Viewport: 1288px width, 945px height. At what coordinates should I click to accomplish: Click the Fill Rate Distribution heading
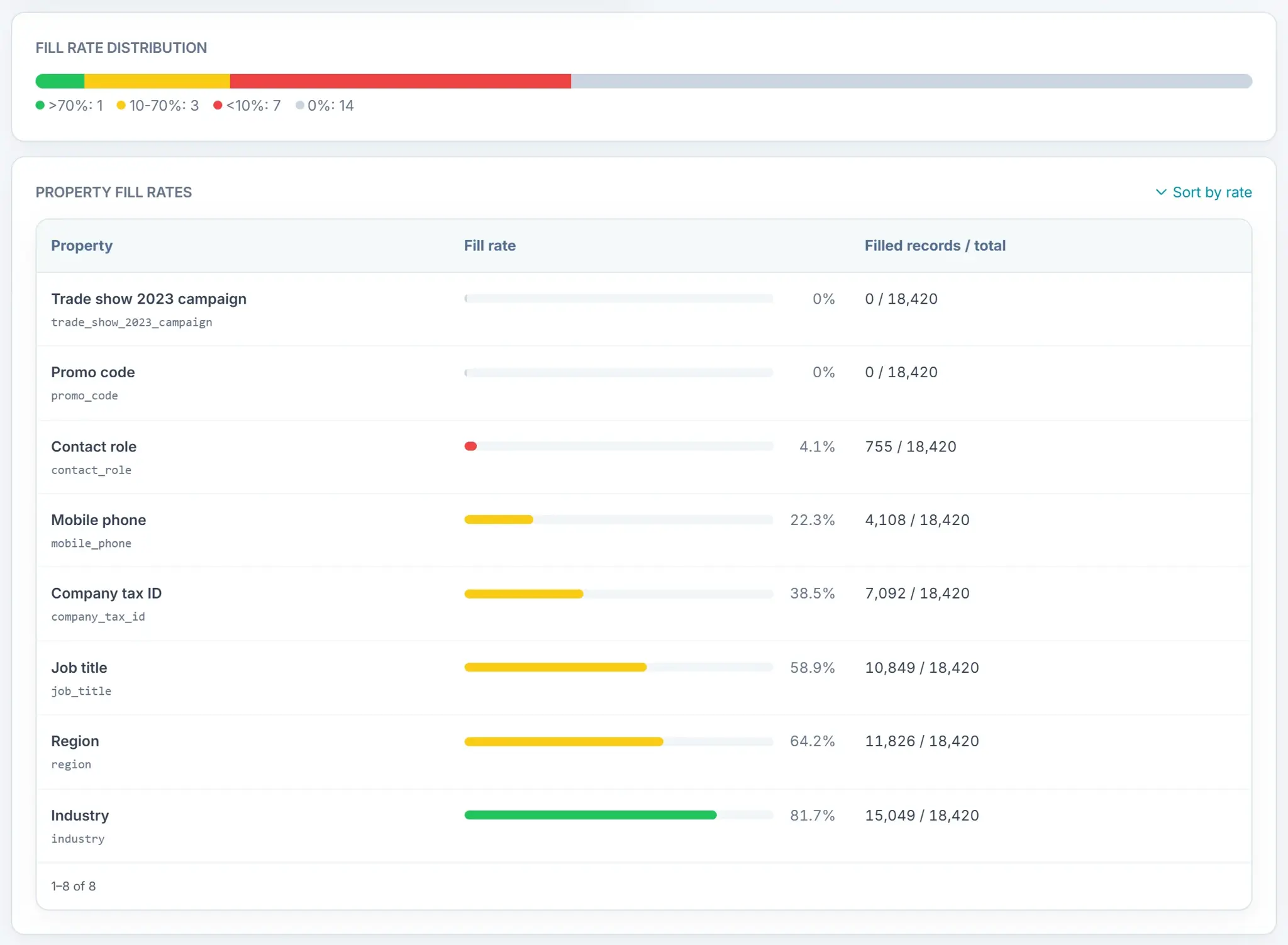121,48
